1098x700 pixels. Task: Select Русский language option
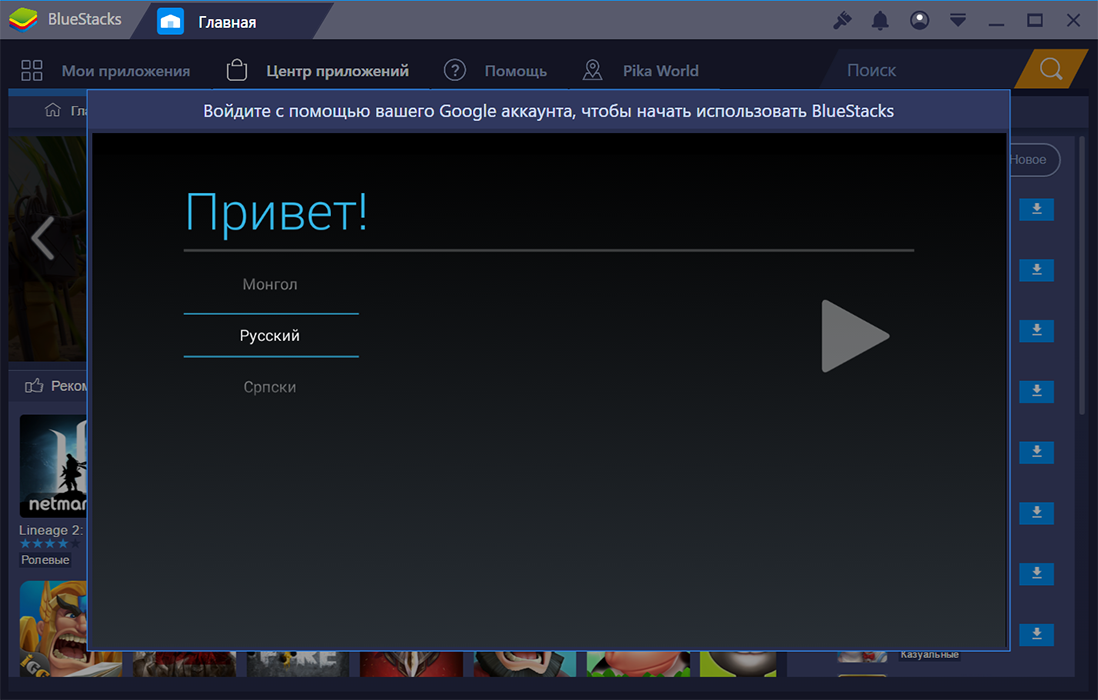click(x=270, y=335)
